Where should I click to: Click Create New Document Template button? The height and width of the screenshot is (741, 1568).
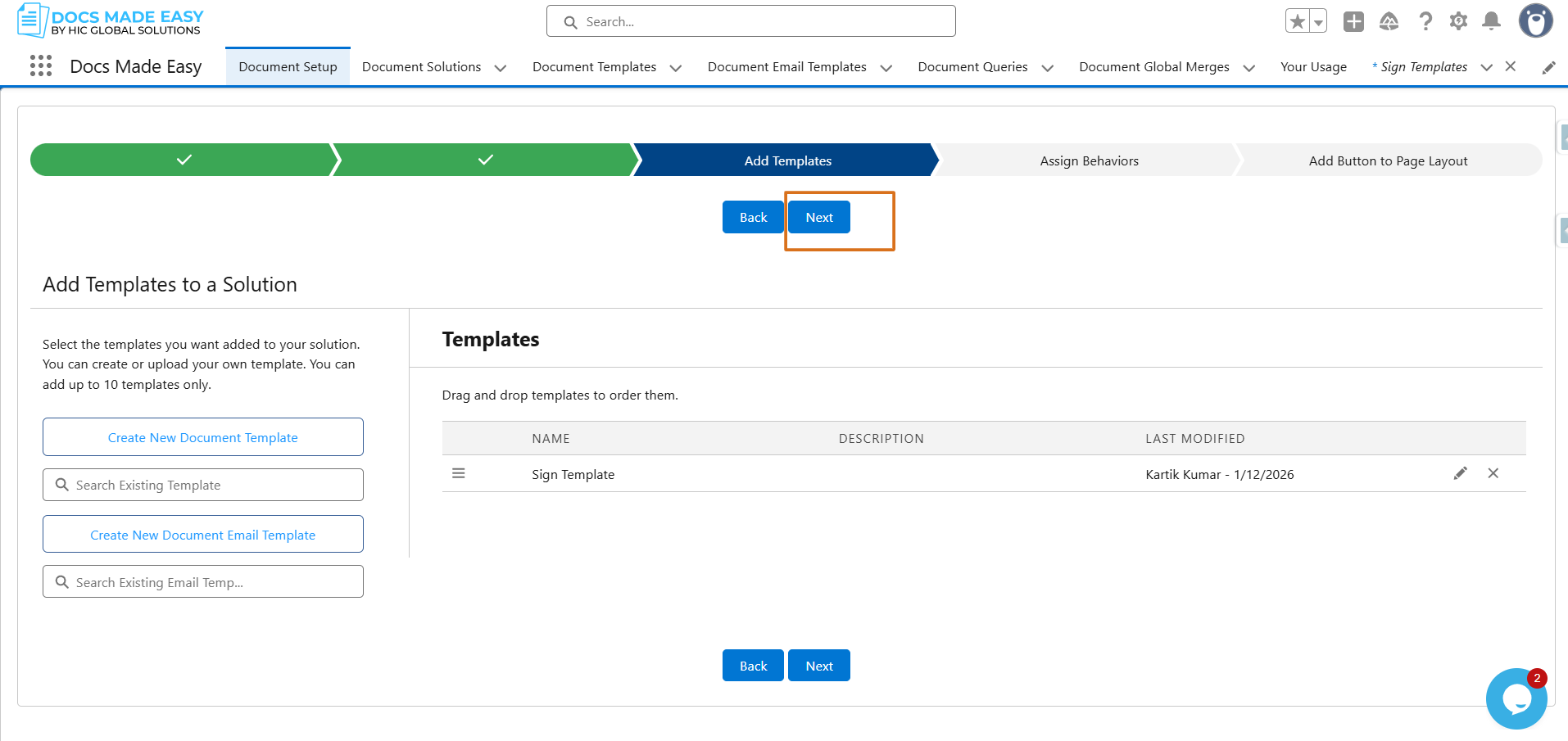(x=203, y=437)
